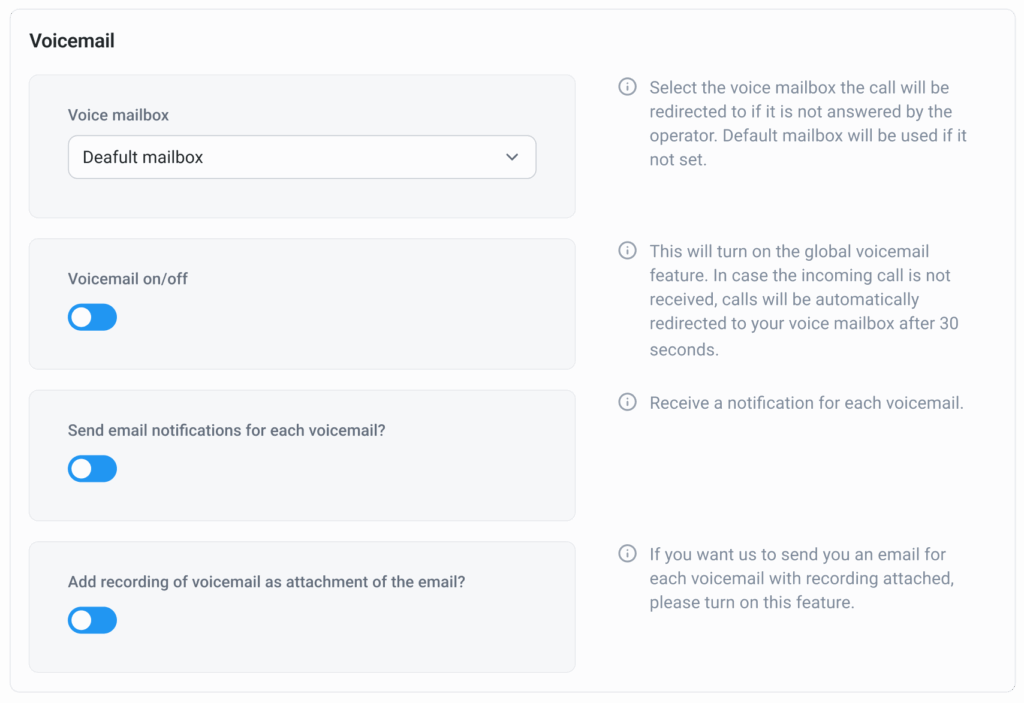The height and width of the screenshot is (703, 1024).
Task: Click the 'Voicemail on/off' label
Action: [x=128, y=279]
